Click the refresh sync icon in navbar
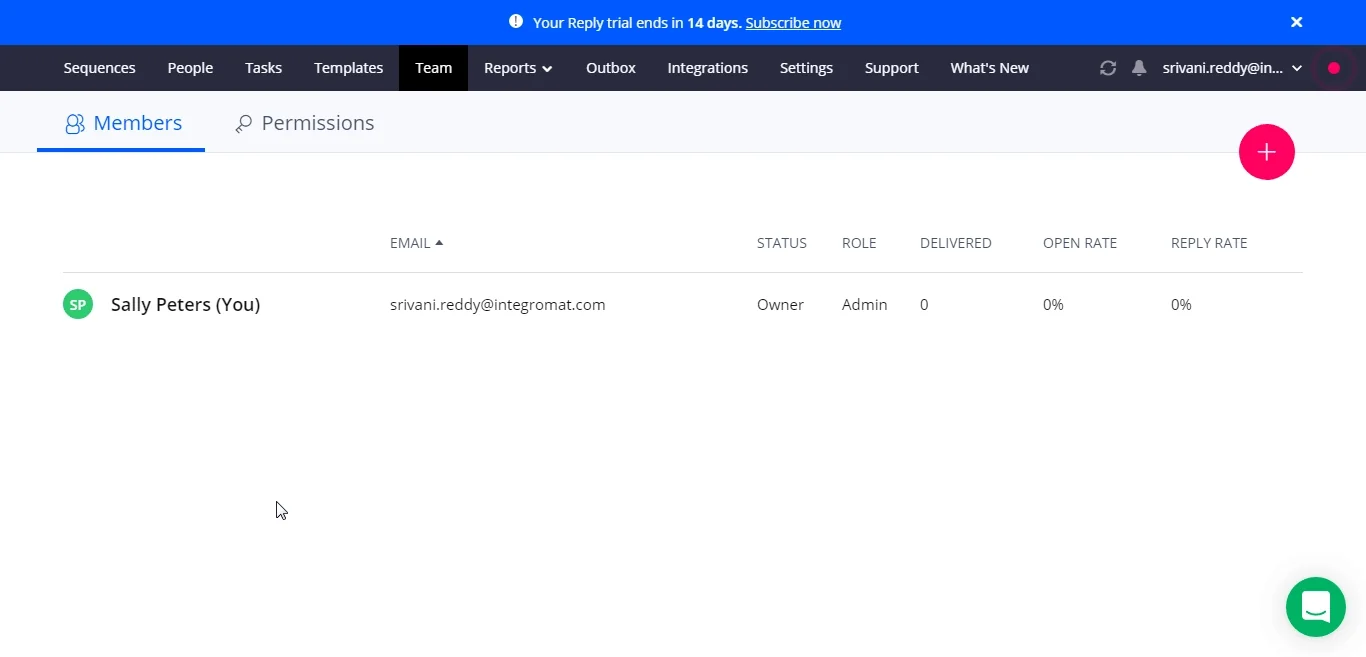The height and width of the screenshot is (657, 1366). 1108,68
